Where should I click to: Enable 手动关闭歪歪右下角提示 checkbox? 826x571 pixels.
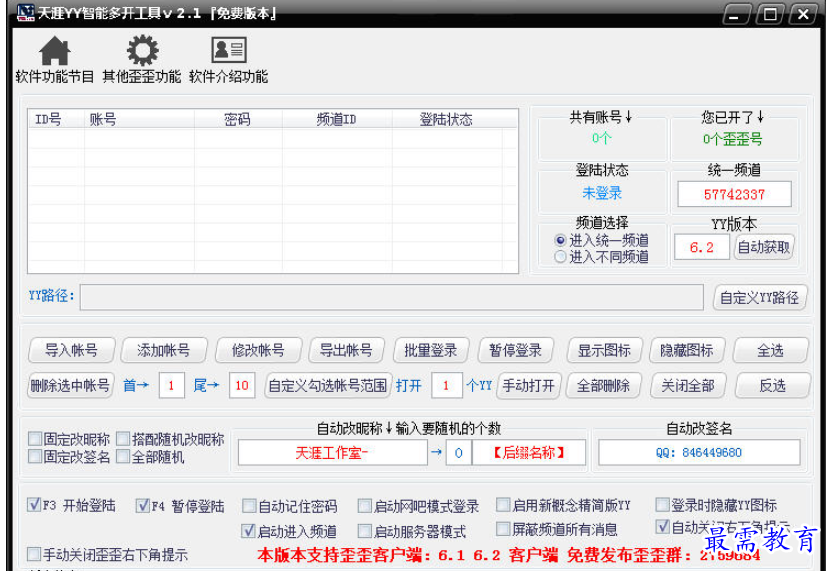click(34, 554)
